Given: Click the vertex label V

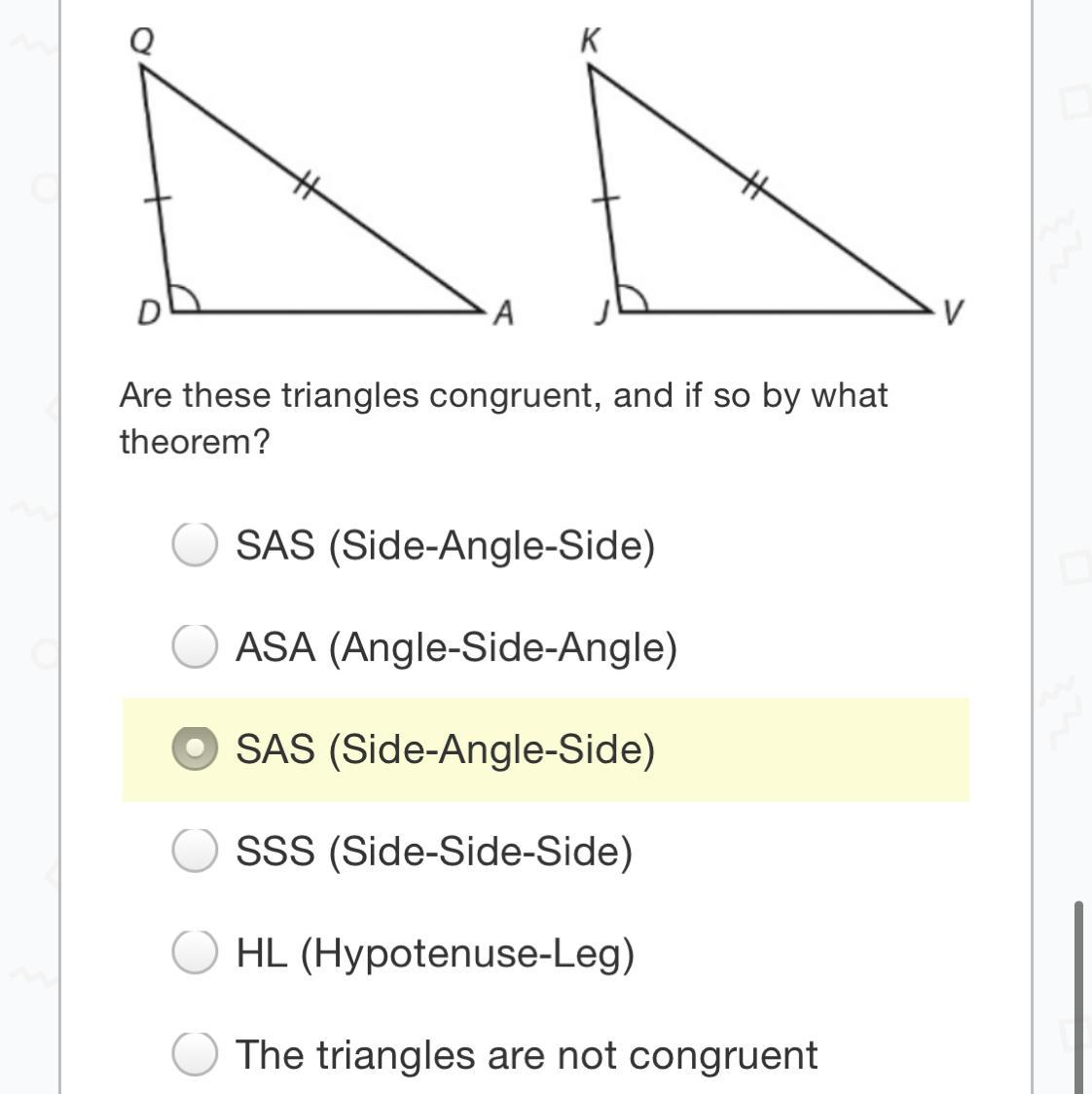Looking at the screenshot, I should 954,312.
